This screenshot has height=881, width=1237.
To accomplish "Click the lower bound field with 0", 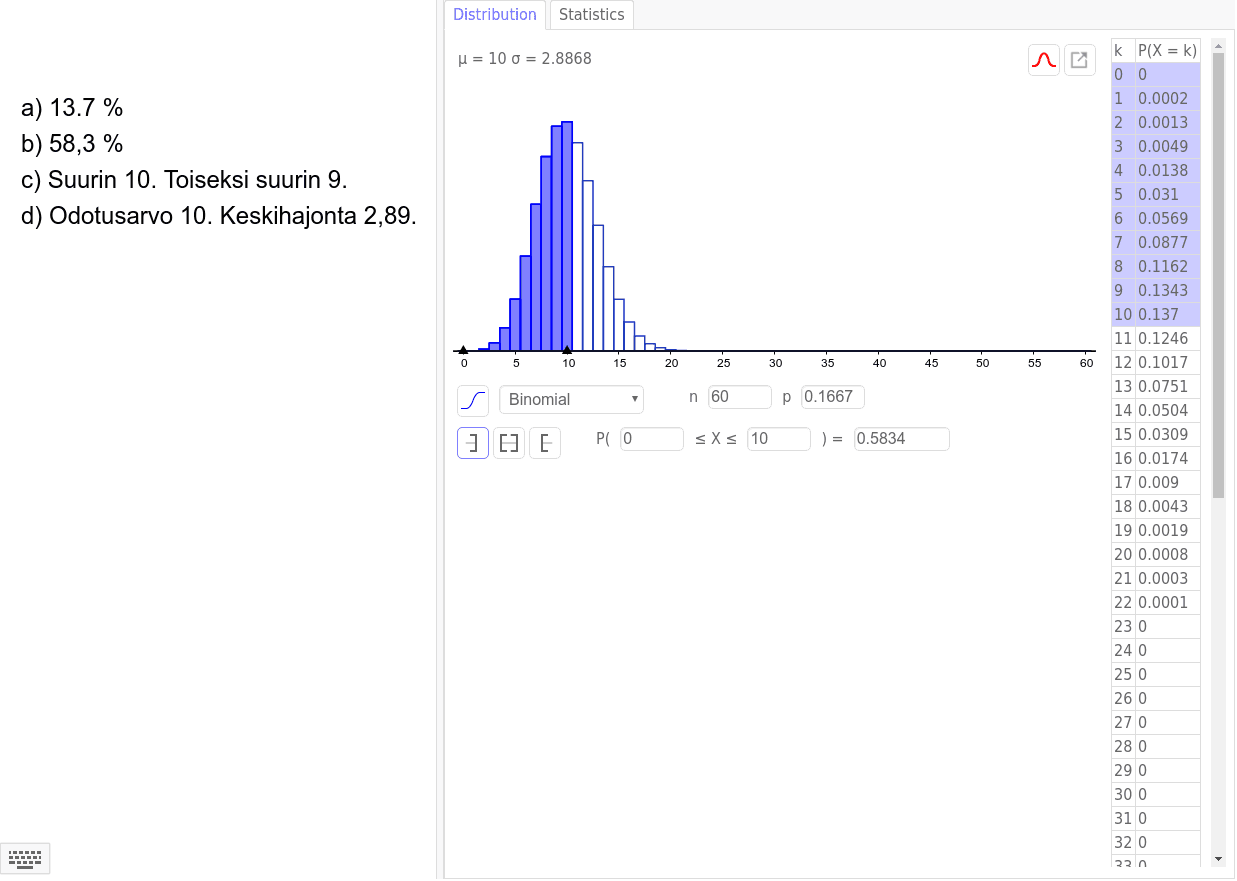I will point(652,438).
